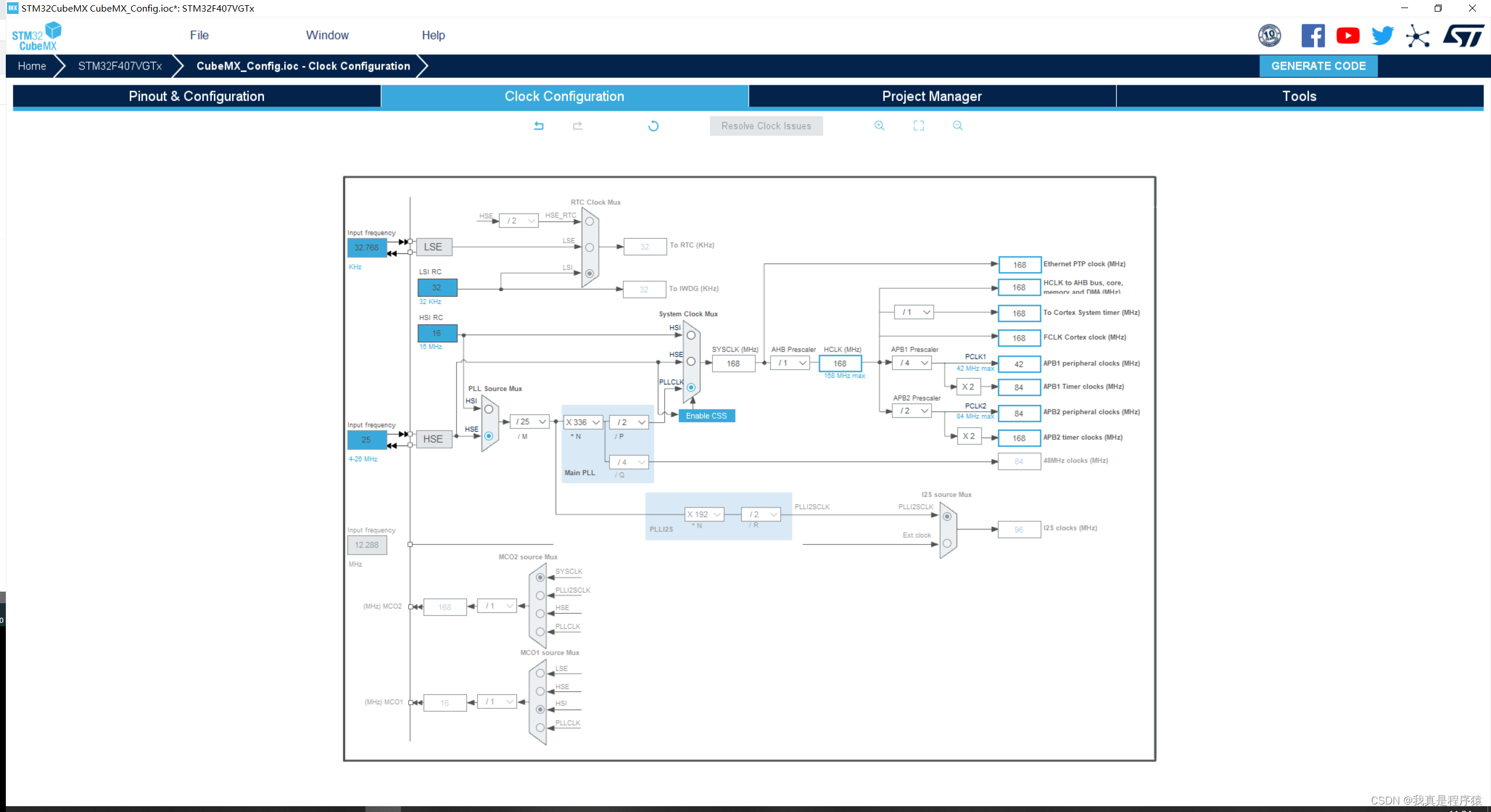
Task: Fit clock diagram to window
Action: pos(918,125)
